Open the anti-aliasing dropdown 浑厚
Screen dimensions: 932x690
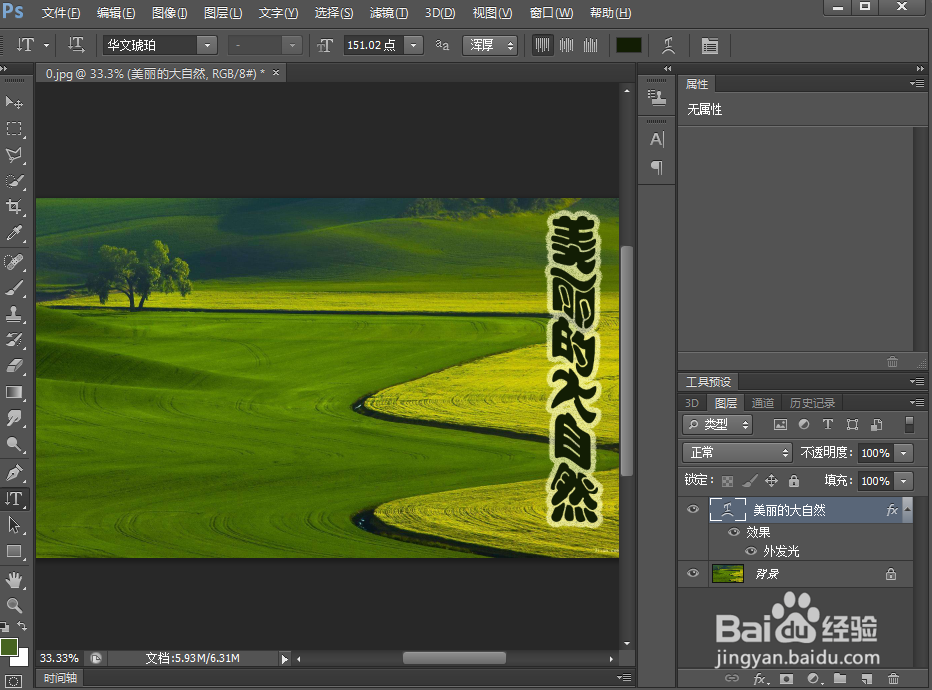(x=490, y=45)
